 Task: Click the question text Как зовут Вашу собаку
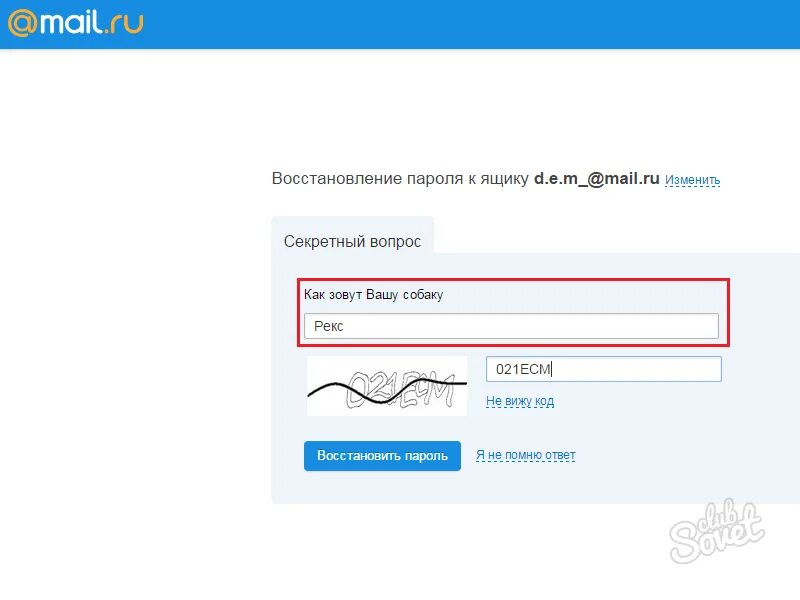coord(373,295)
